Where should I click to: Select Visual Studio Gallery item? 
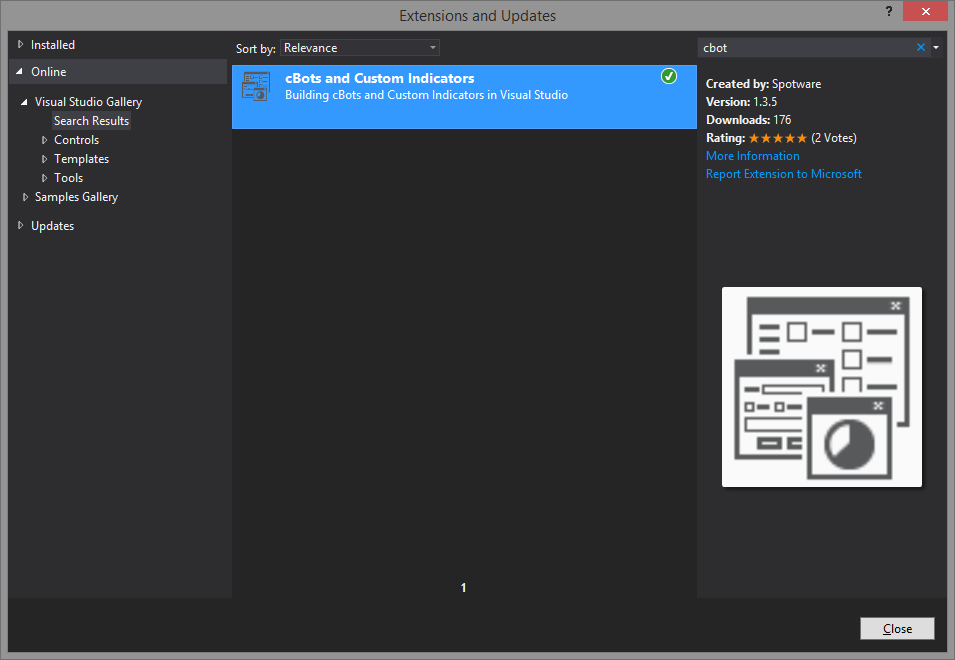pos(88,102)
